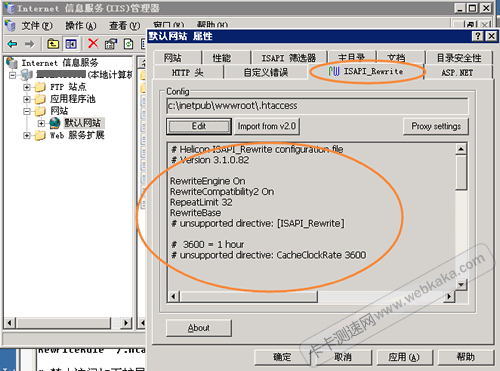Click tree pane scroll-right arrow
The width and height of the screenshot is (500, 371).
click(126, 323)
